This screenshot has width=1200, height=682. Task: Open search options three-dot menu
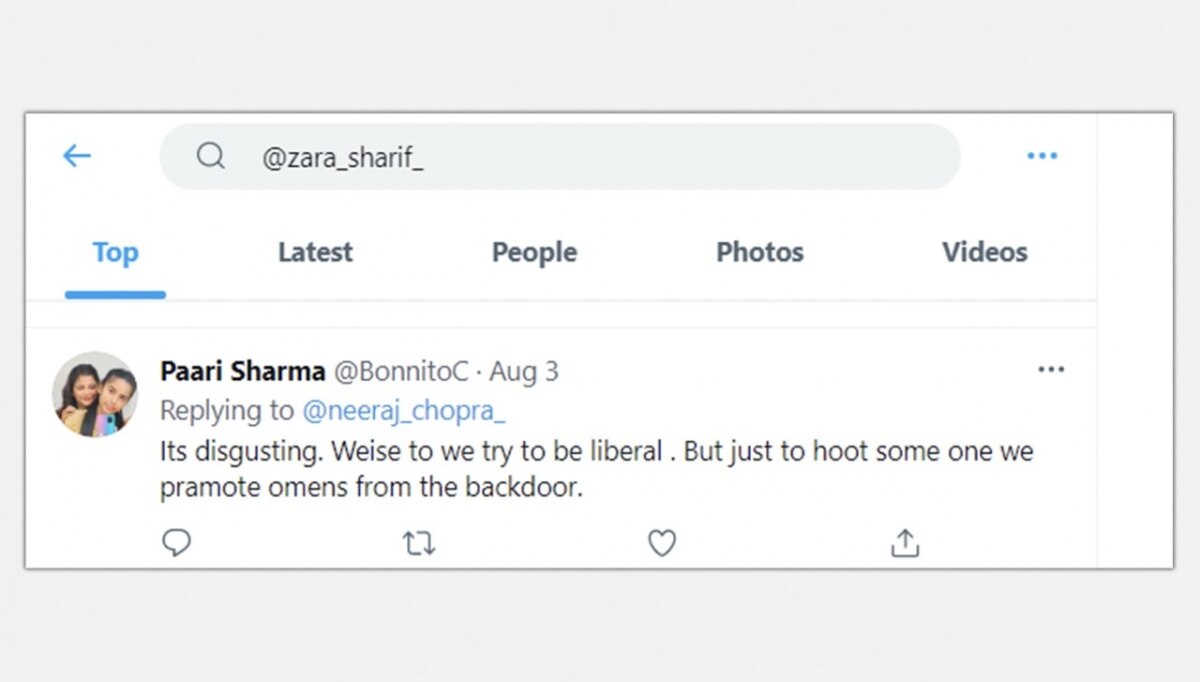coord(1042,156)
